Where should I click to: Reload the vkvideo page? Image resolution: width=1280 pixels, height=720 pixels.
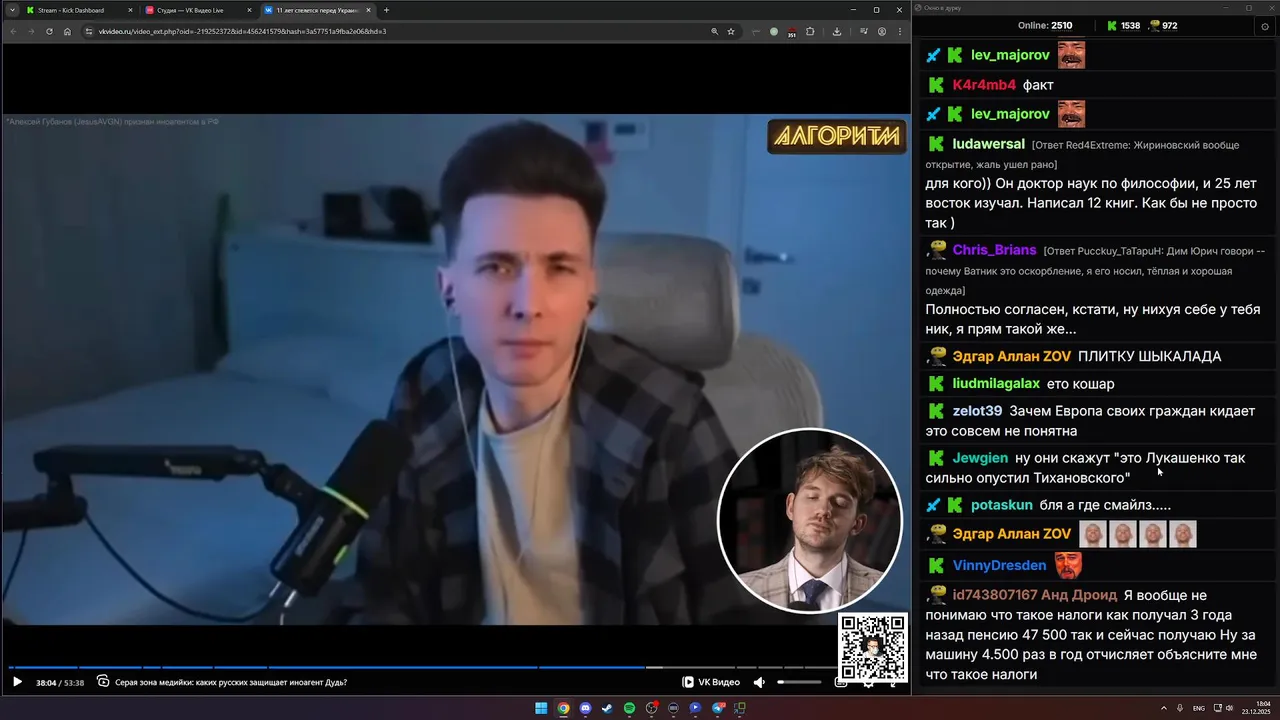pyautogui.click(x=49, y=31)
